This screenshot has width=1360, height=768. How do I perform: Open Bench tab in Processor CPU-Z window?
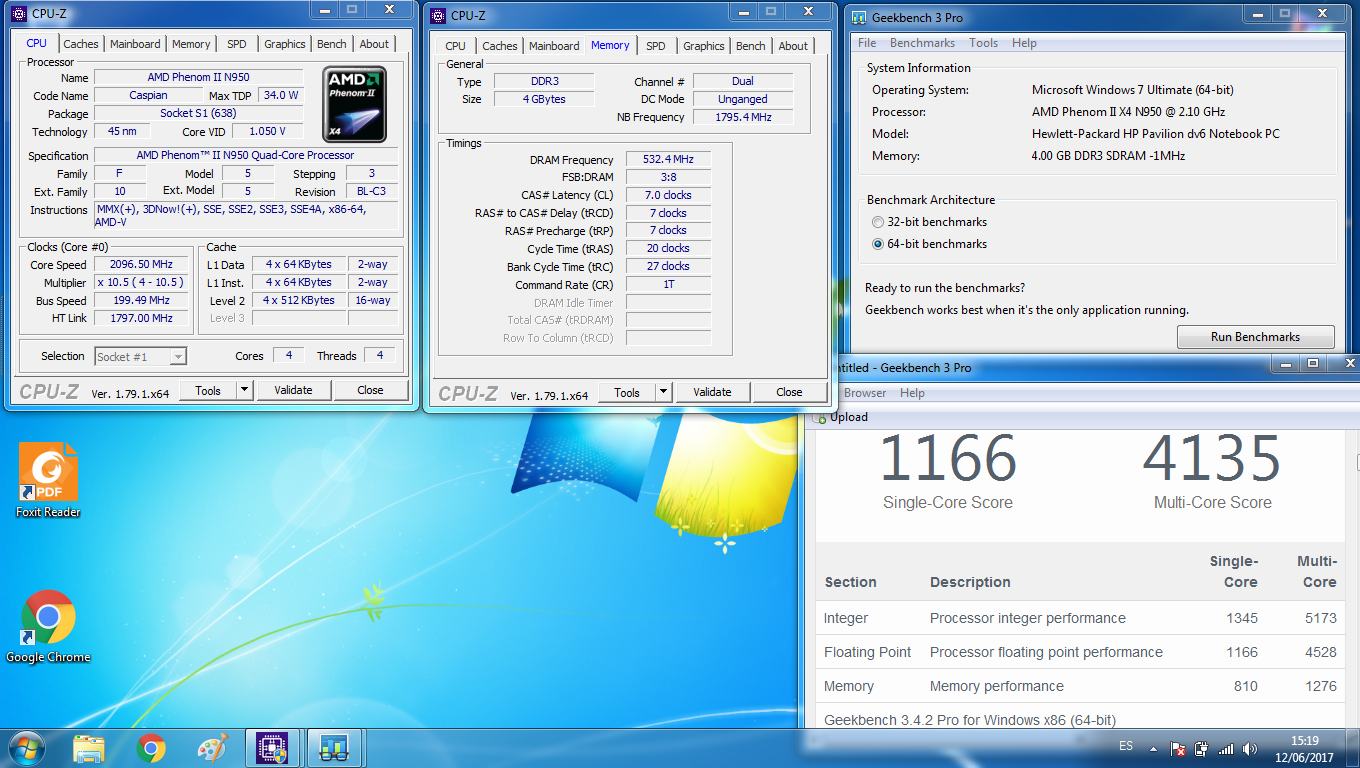point(332,44)
